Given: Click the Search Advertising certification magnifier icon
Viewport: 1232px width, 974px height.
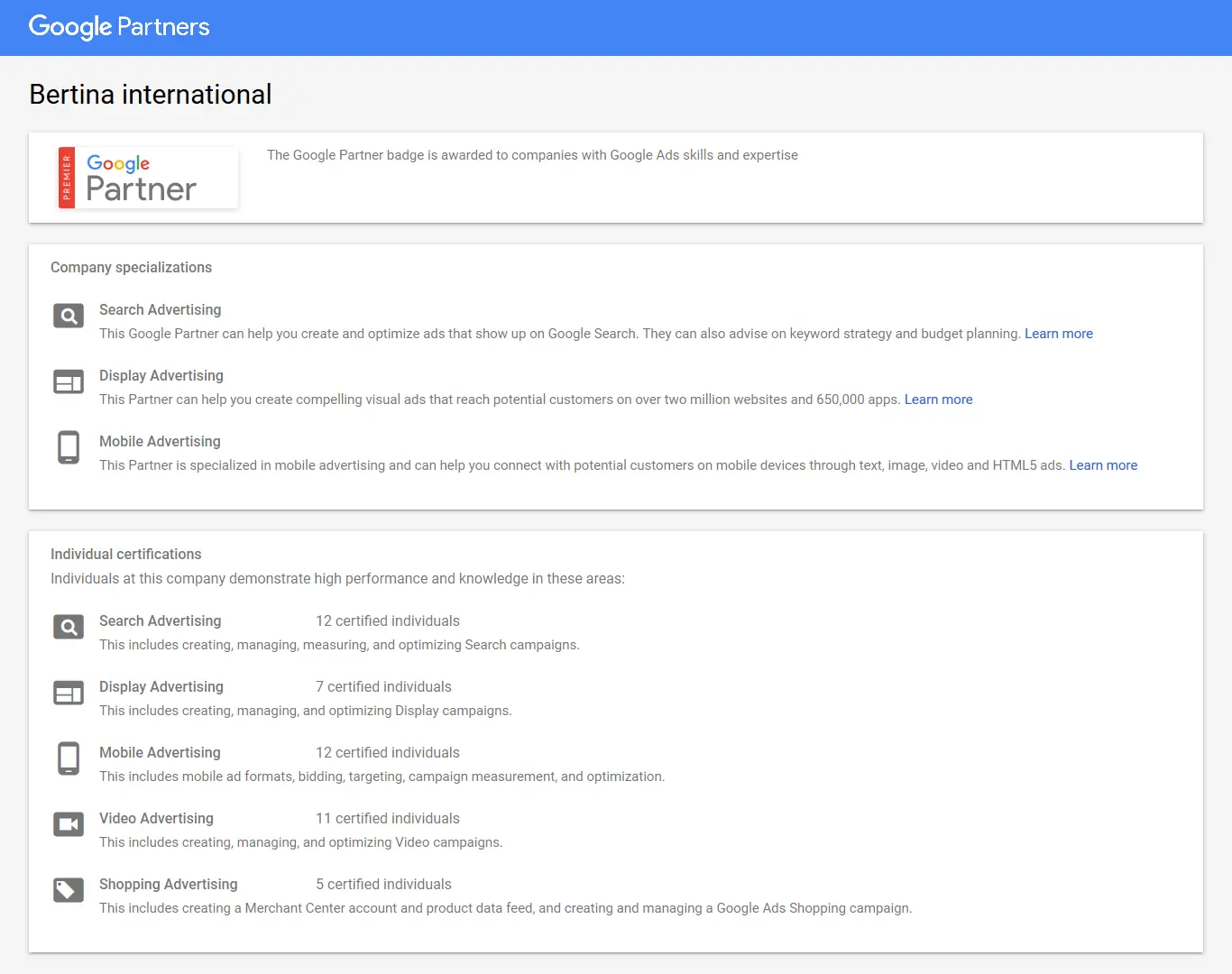Looking at the screenshot, I should [x=69, y=627].
